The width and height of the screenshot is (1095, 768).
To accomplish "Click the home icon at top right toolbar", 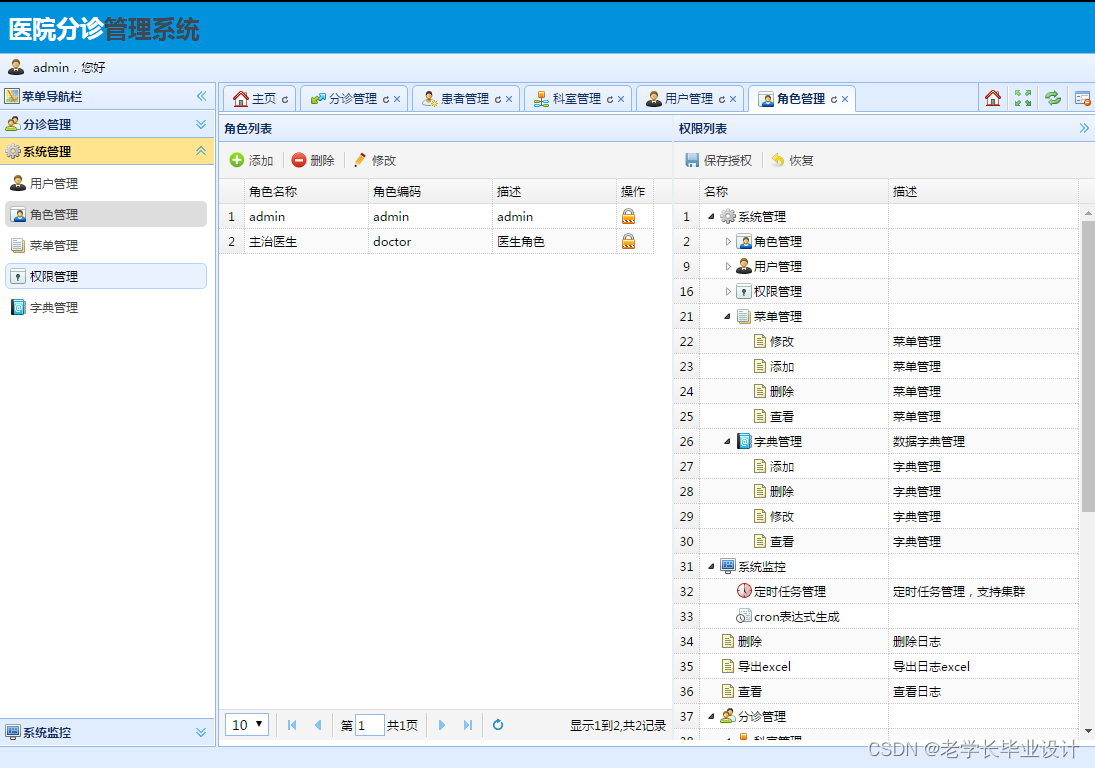I will [x=992, y=97].
